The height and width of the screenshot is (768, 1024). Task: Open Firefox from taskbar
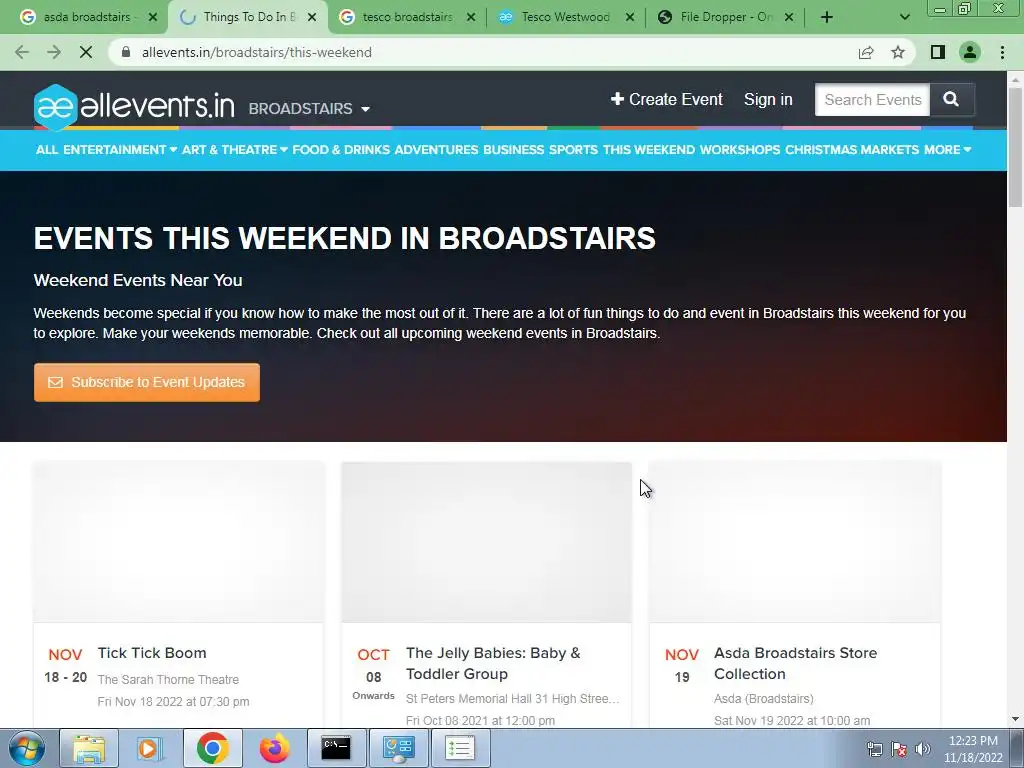(x=274, y=748)
